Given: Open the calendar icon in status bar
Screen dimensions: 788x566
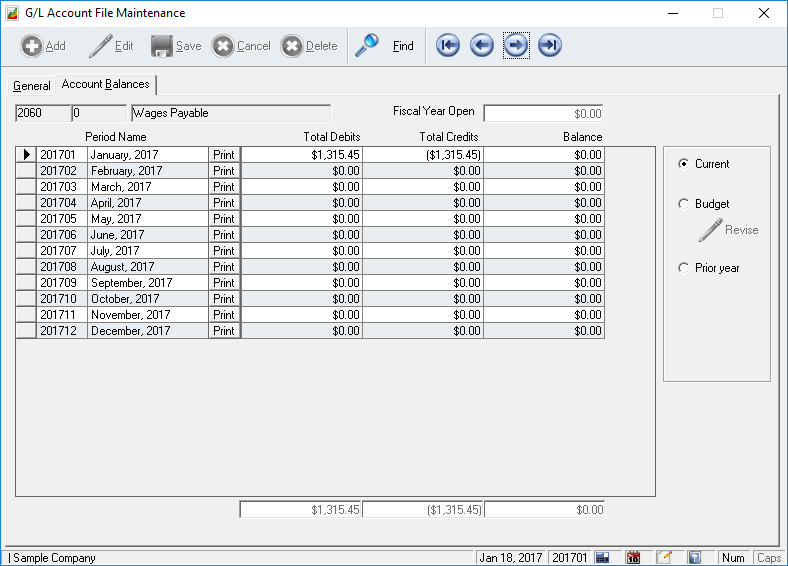Looking at the screenshot, I should coord(633,558).
